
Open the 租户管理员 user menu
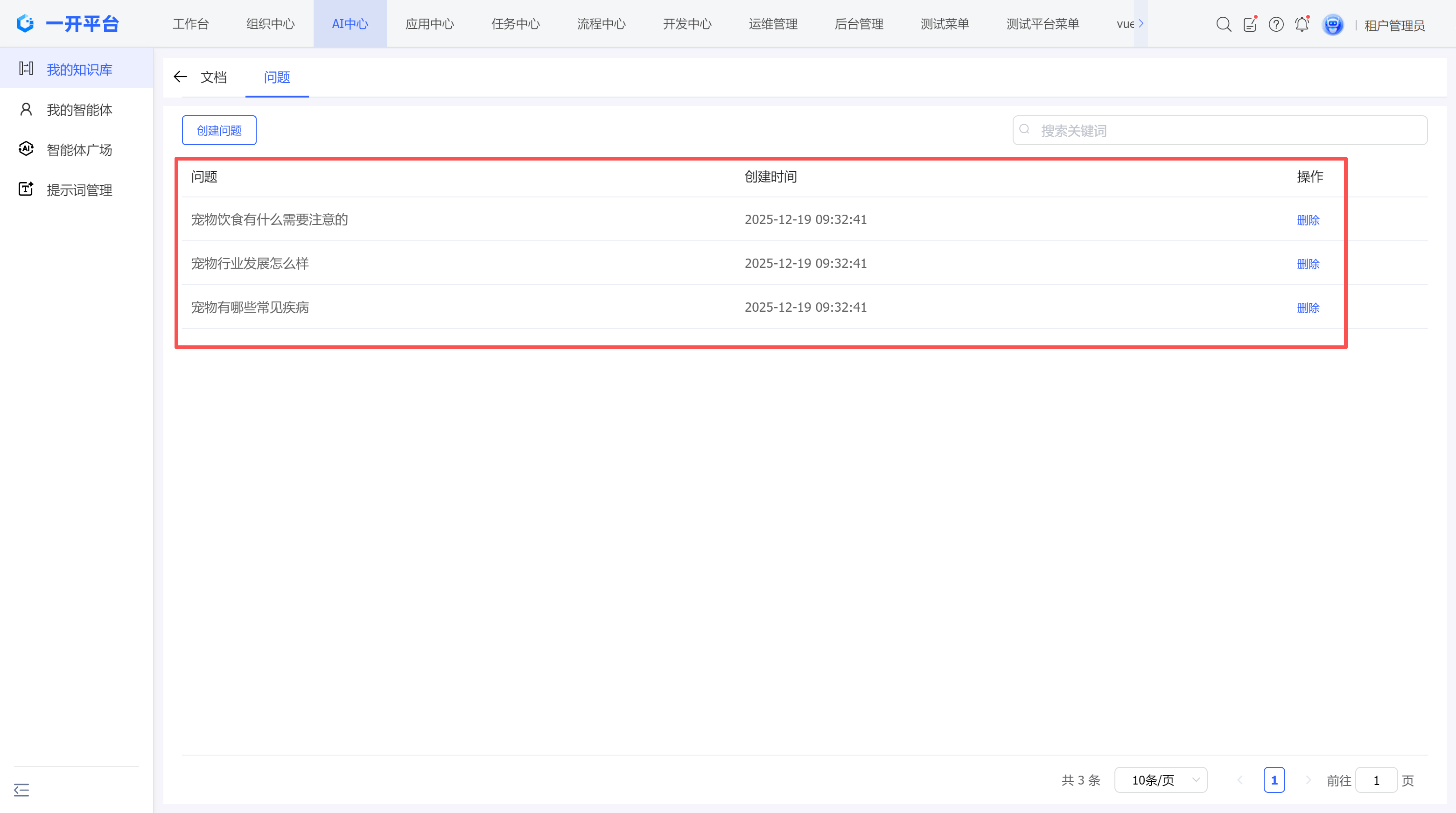[1394, 26]
